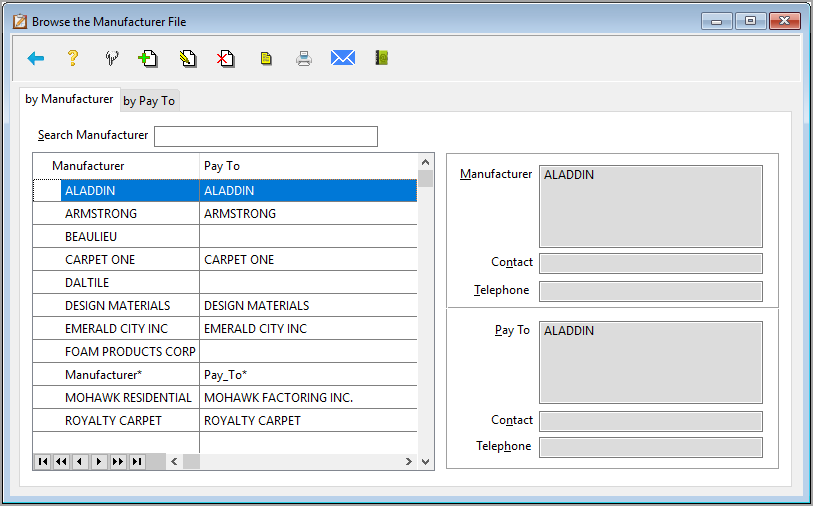Edit record using the pencil page icon
The height and width of the screenshot is (506, 813).
tap(188, 58)
